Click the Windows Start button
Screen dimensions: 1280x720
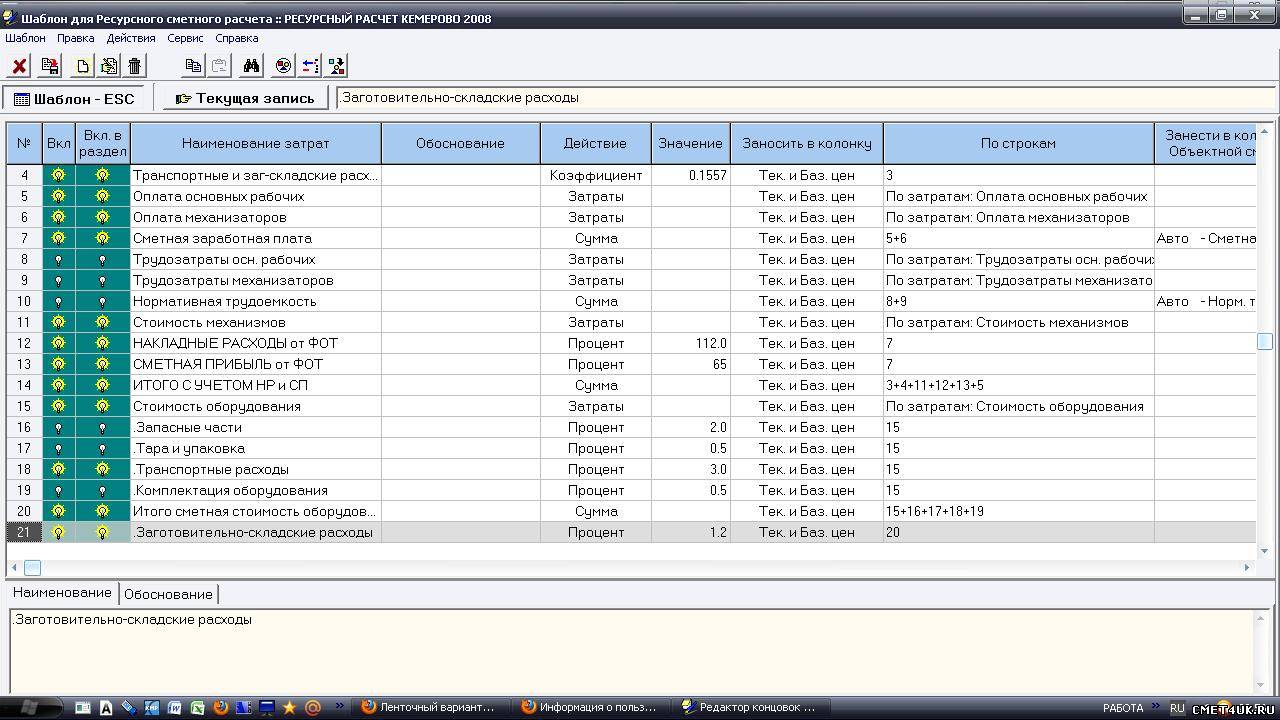[x=29, y=707]
